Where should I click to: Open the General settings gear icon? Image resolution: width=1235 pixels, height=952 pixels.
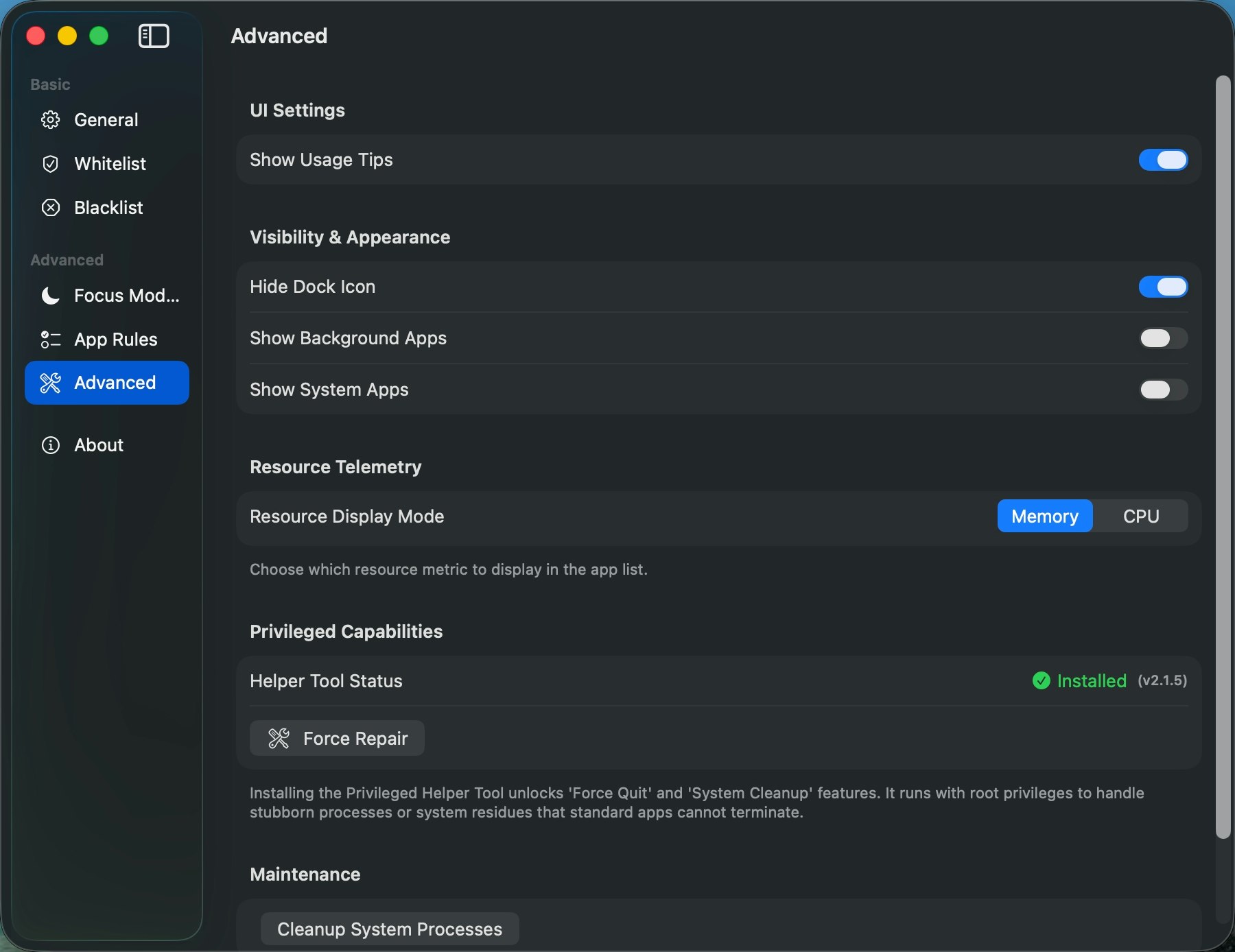(x=50, y=119)
